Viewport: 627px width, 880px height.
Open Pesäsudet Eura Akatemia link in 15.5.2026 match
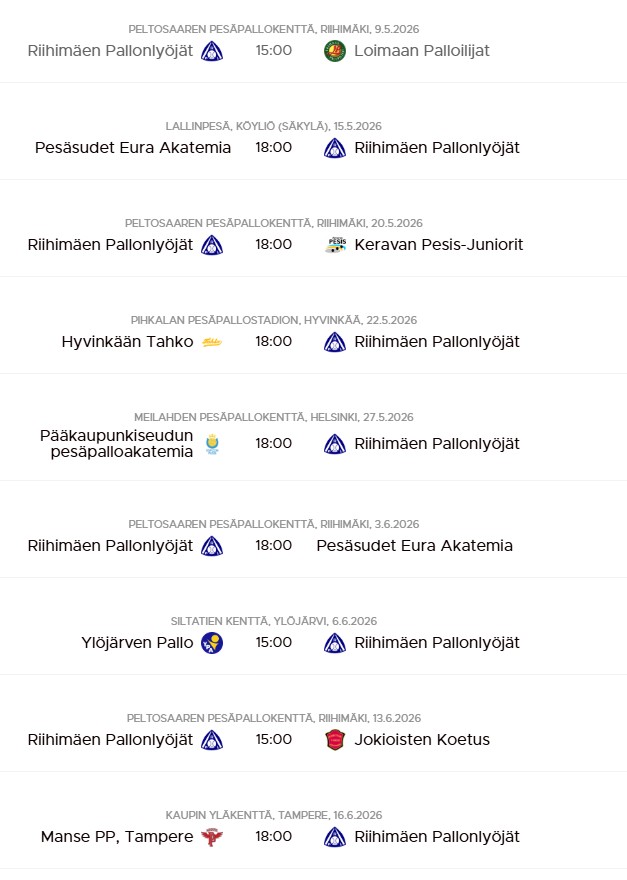point(133,148)
